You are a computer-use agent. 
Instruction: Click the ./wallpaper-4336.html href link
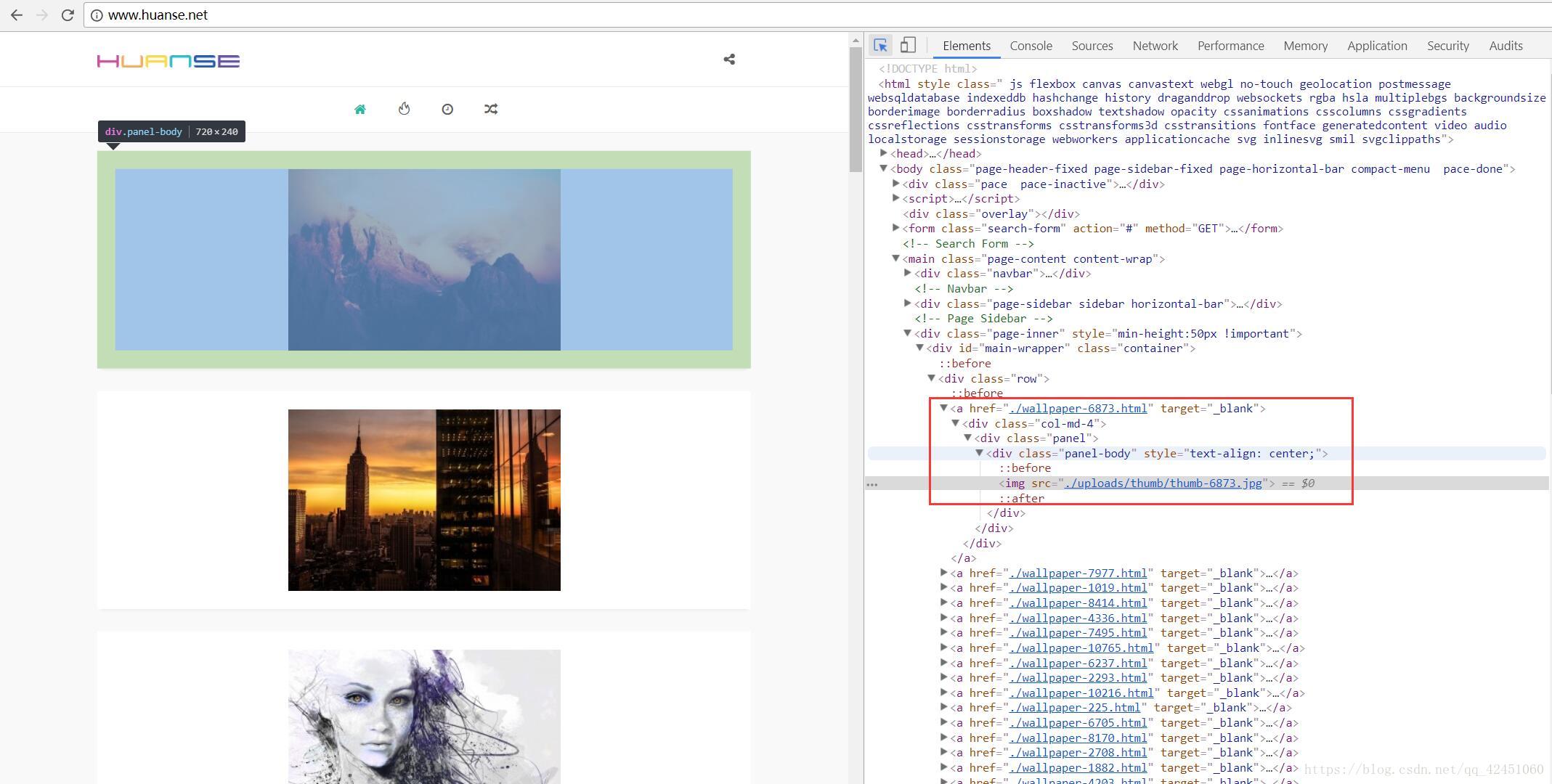coord(1078,618)
